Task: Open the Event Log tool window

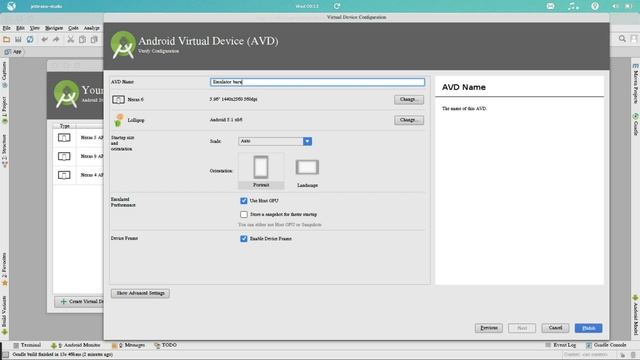Action: pos(560,345)
